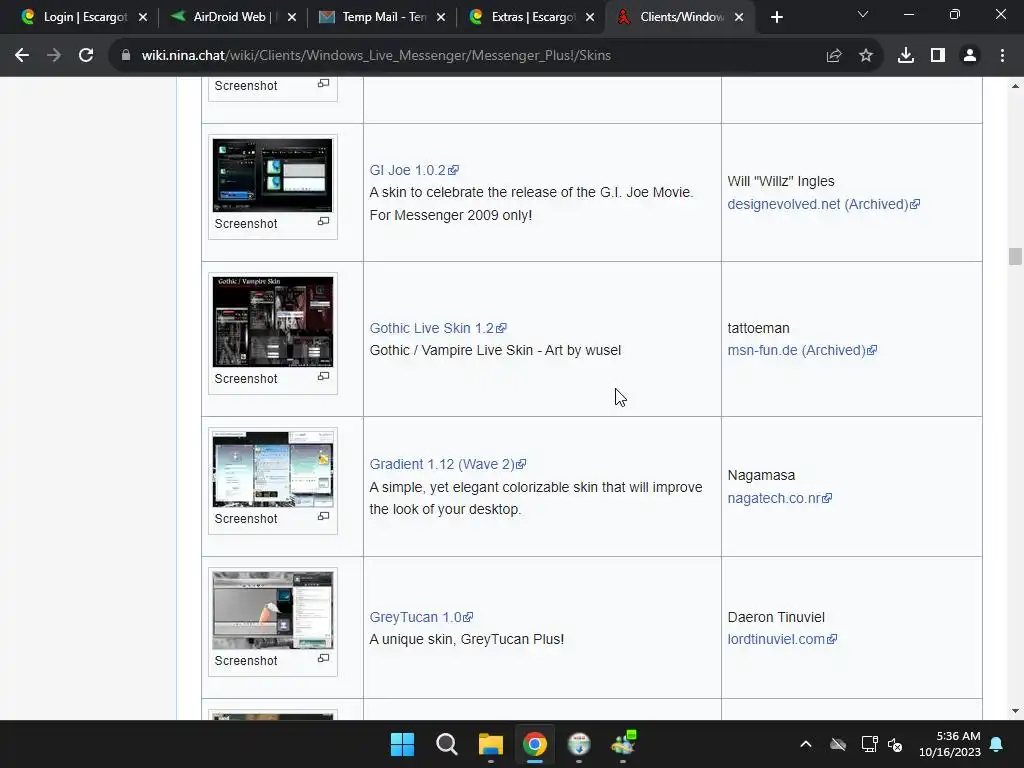Open the tab search chevron
Image resolution: width=1024 pixels, height=768 pixels.
click(x=863, y=14)
